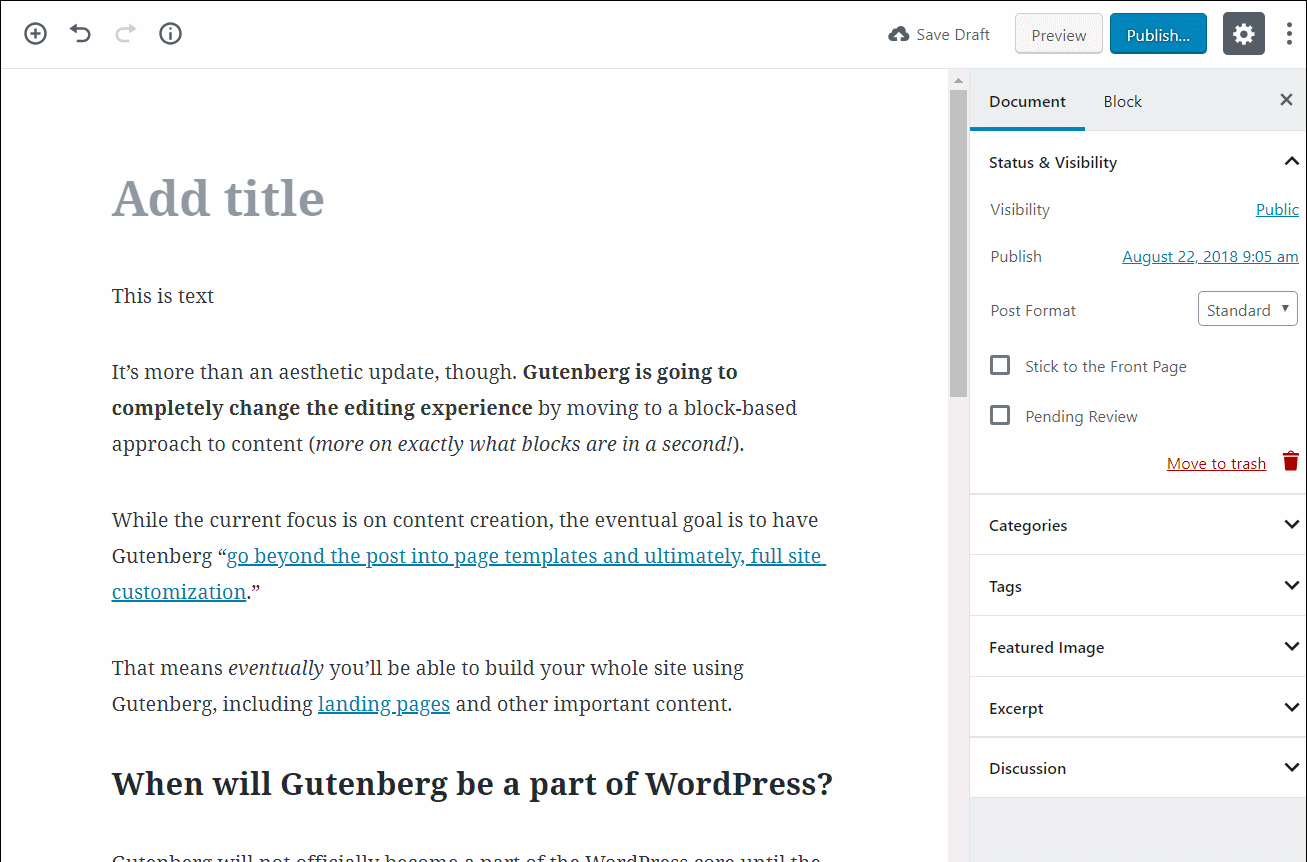Click the Add block plus icon
This screenshot has width=1307, height=862.
[x=35, y=34]
